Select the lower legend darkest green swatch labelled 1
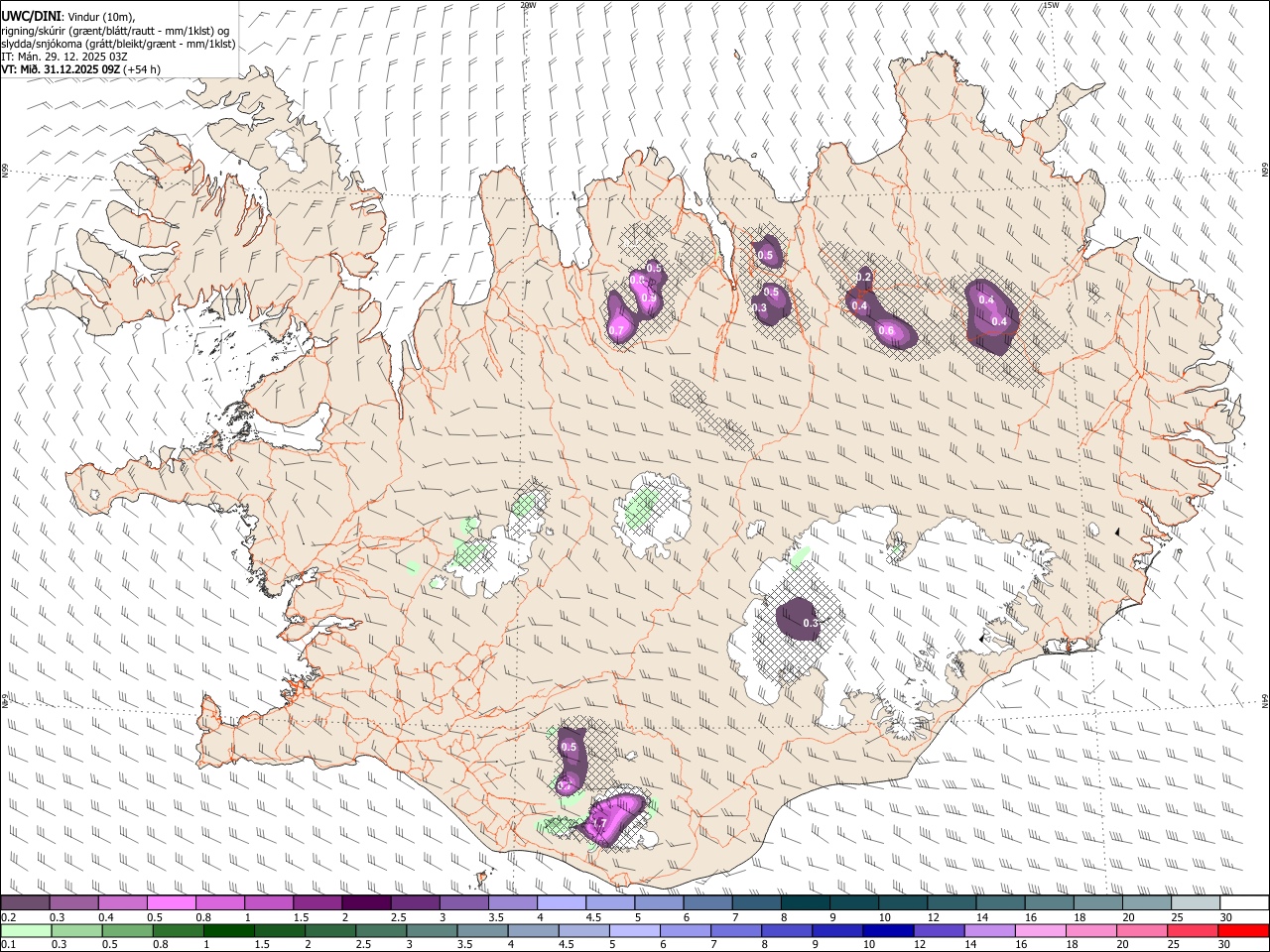 tap(228, 930)
